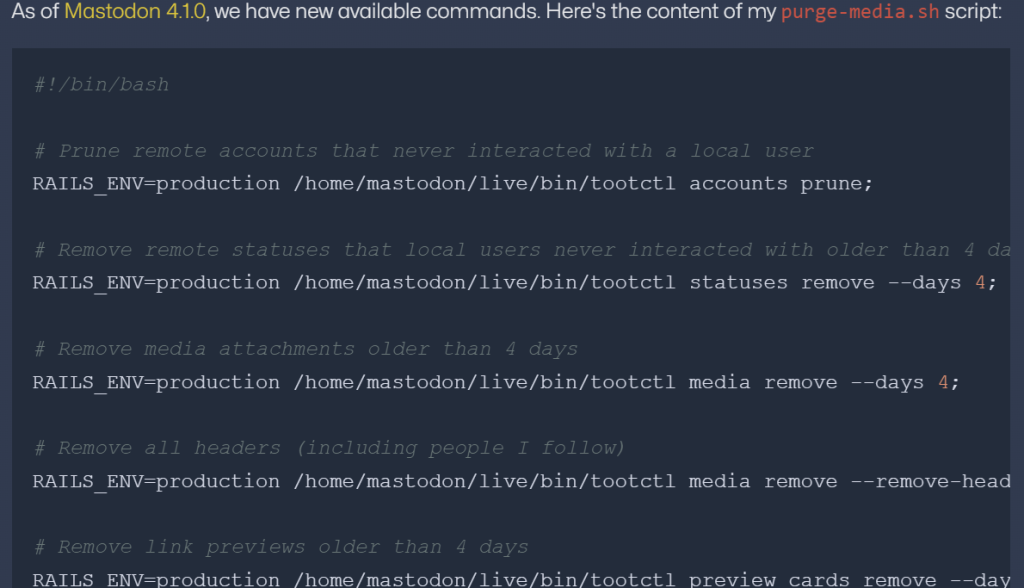
Task: Click the word "prune;" in accounts command
Action: 837,184
